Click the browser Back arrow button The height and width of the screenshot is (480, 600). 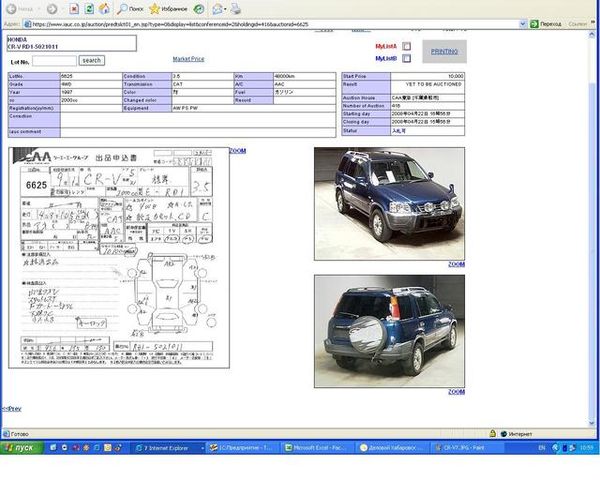(19, 9)
